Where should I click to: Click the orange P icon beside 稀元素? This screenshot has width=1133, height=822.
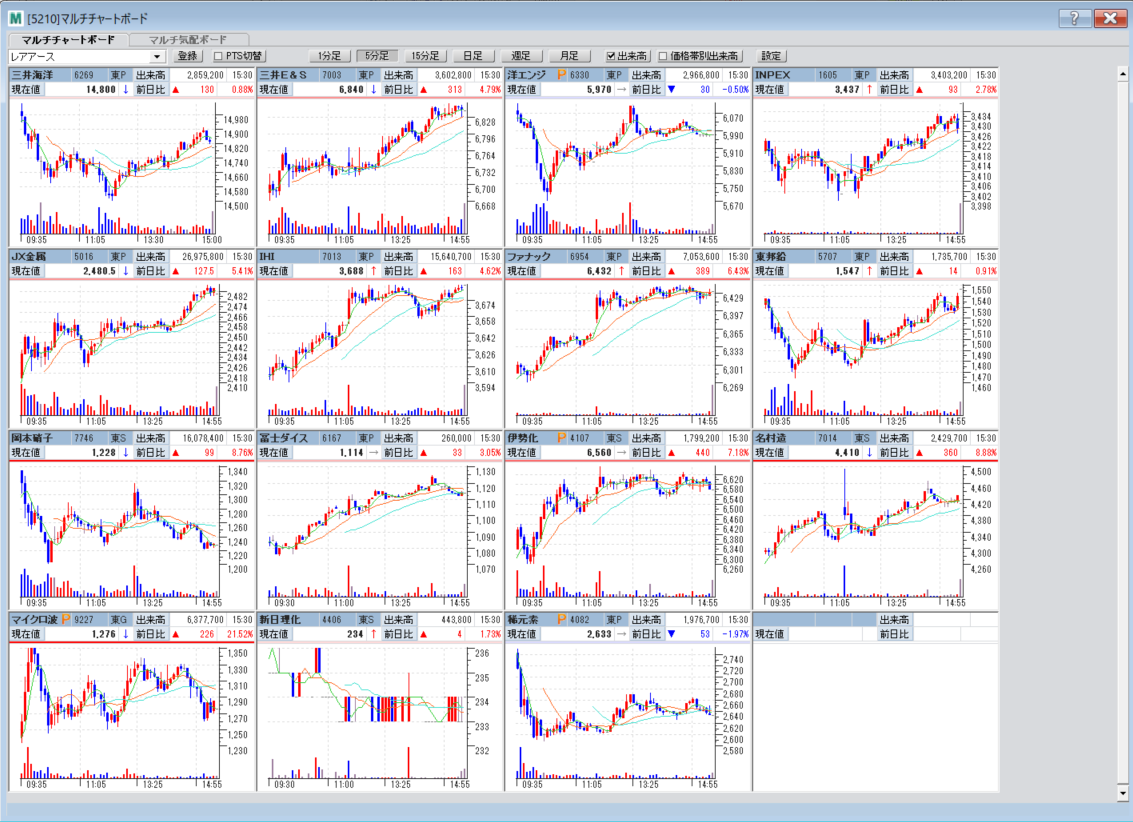(560, 620)
